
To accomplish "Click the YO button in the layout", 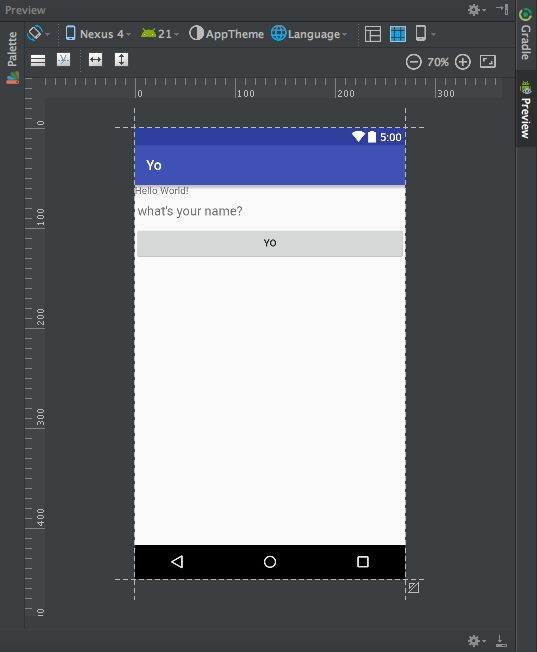I will tap(270, 243).
